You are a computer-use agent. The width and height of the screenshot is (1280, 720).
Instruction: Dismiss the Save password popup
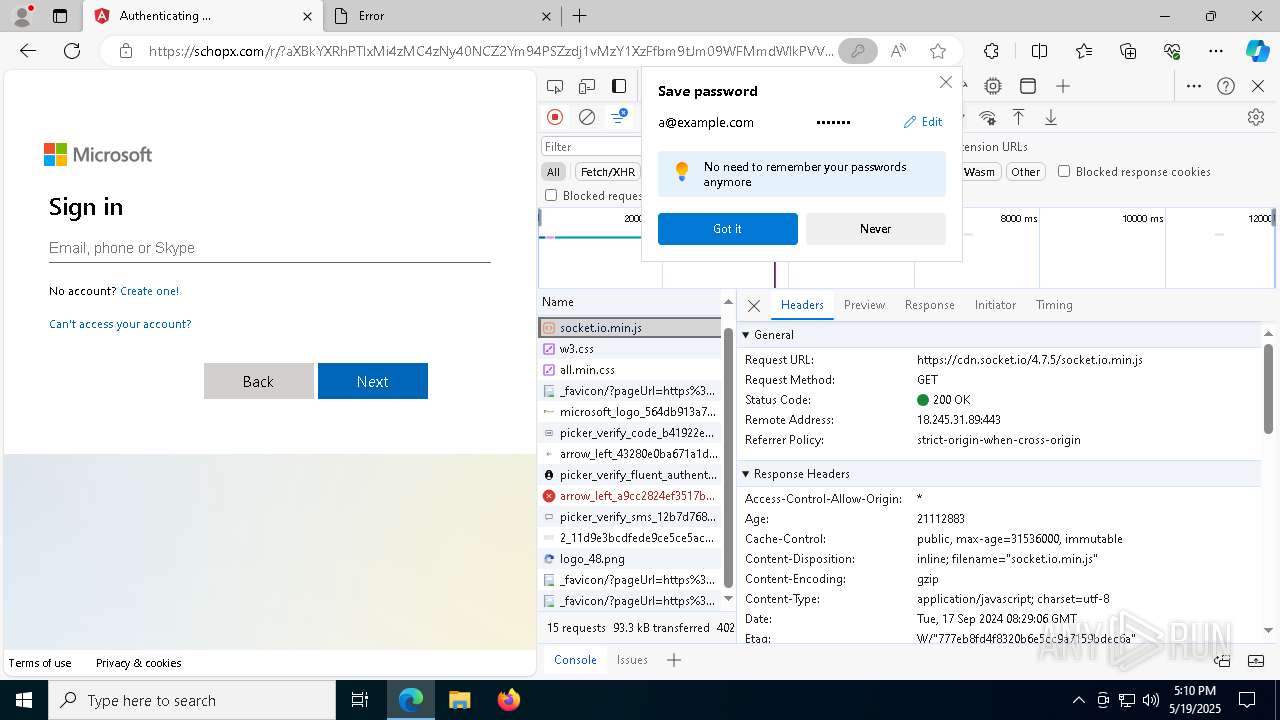pos(946,82)
